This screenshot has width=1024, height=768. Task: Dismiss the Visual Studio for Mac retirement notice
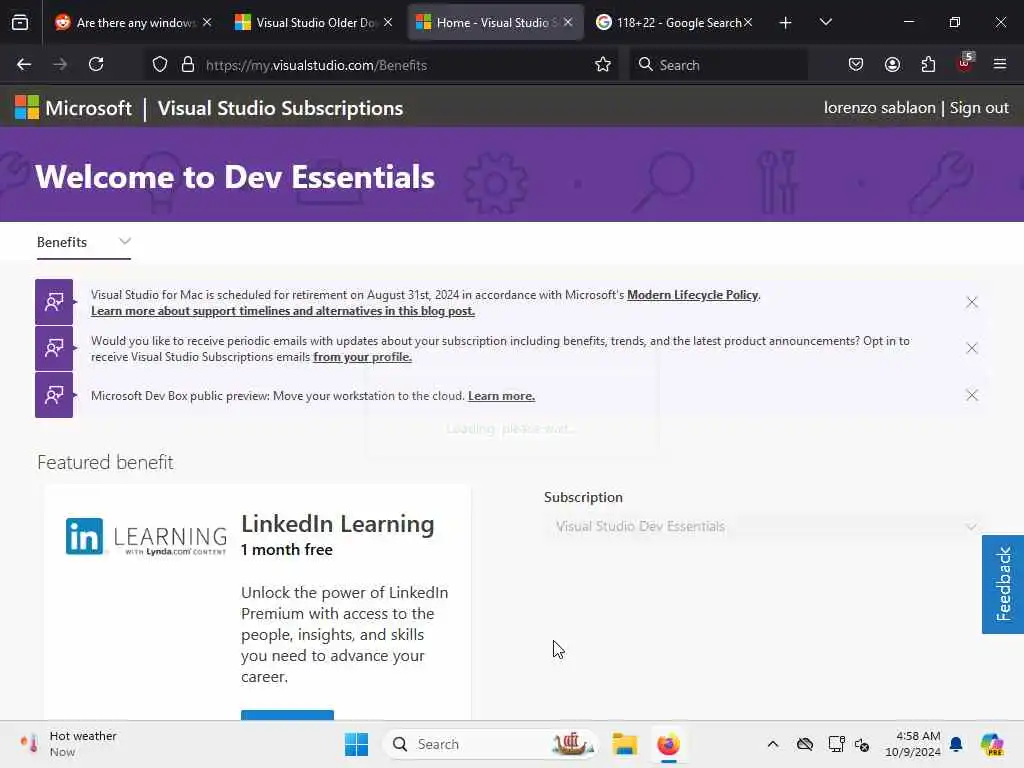tap(972, 302)
